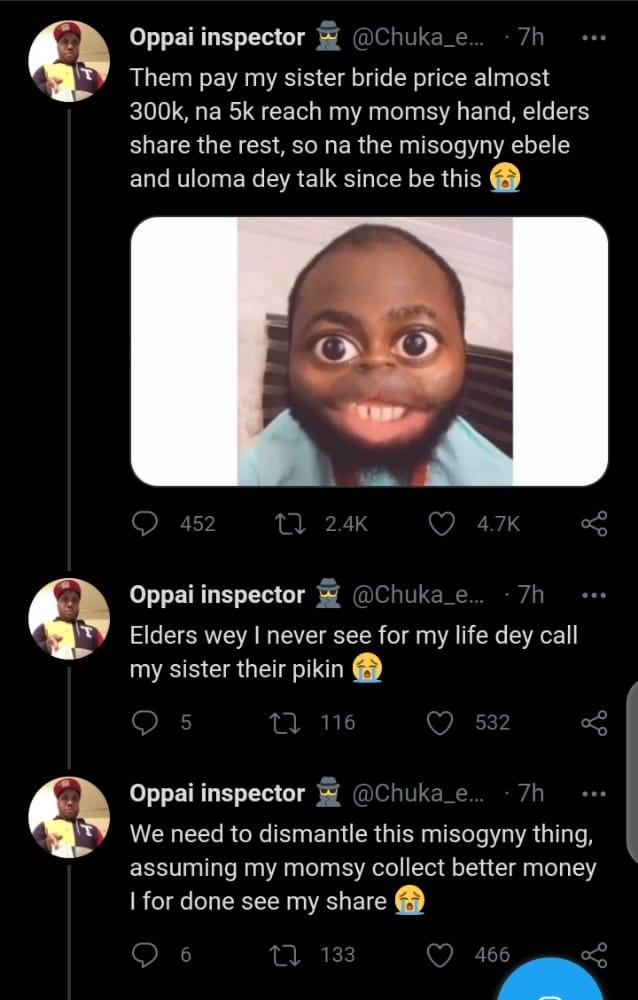The image size is (638, 1000).
Task: Reply to the bride price tweet
Action: click(147, 523)
